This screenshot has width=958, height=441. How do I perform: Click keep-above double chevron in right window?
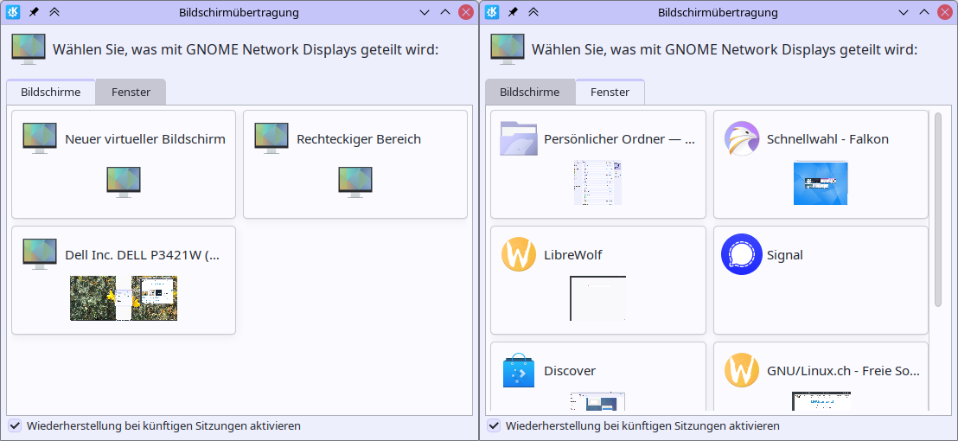tap(533, 12)
